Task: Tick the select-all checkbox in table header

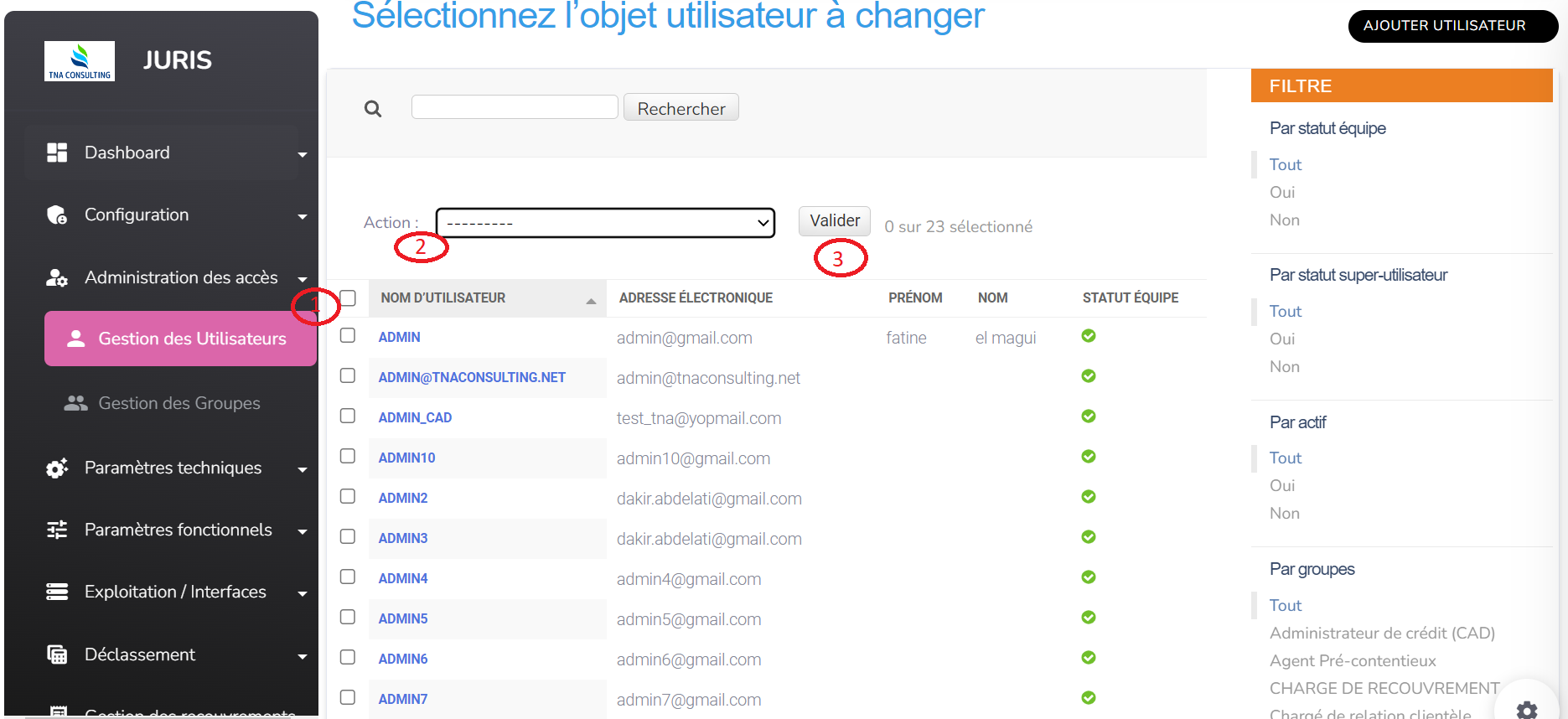Action: (x=349, y=298)
